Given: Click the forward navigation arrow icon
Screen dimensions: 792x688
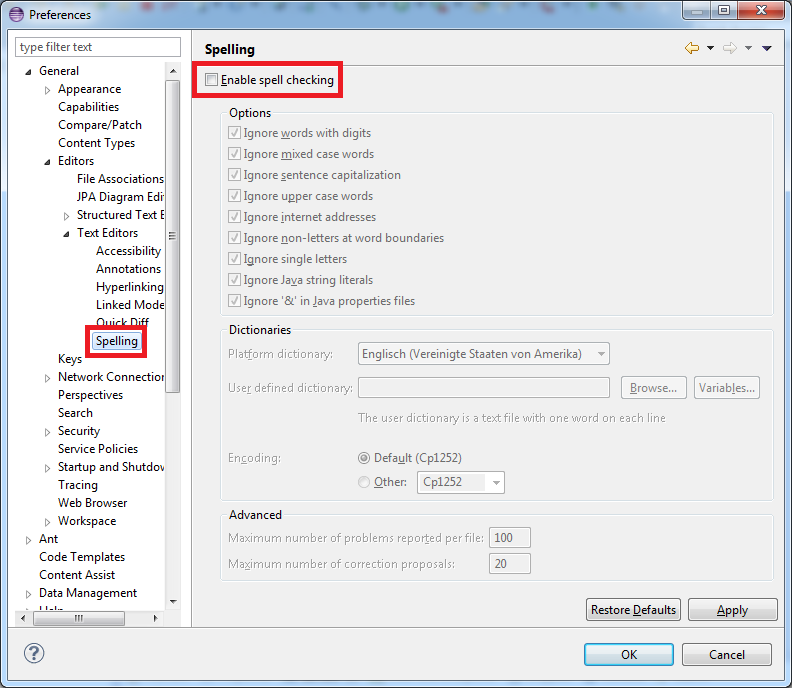Looking at the screenshot, I should [730, 48].
